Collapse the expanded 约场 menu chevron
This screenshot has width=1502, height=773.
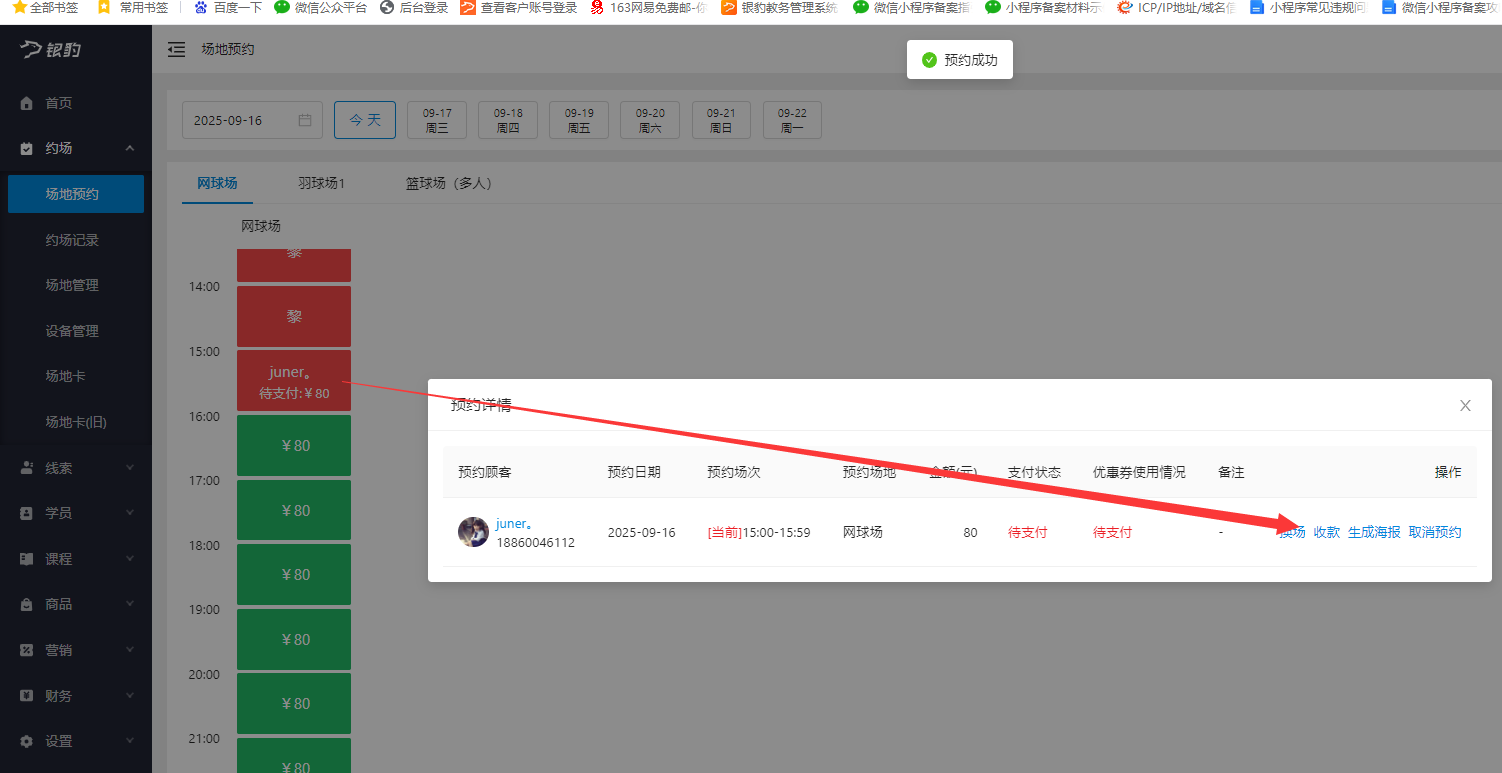click(129, 147)
